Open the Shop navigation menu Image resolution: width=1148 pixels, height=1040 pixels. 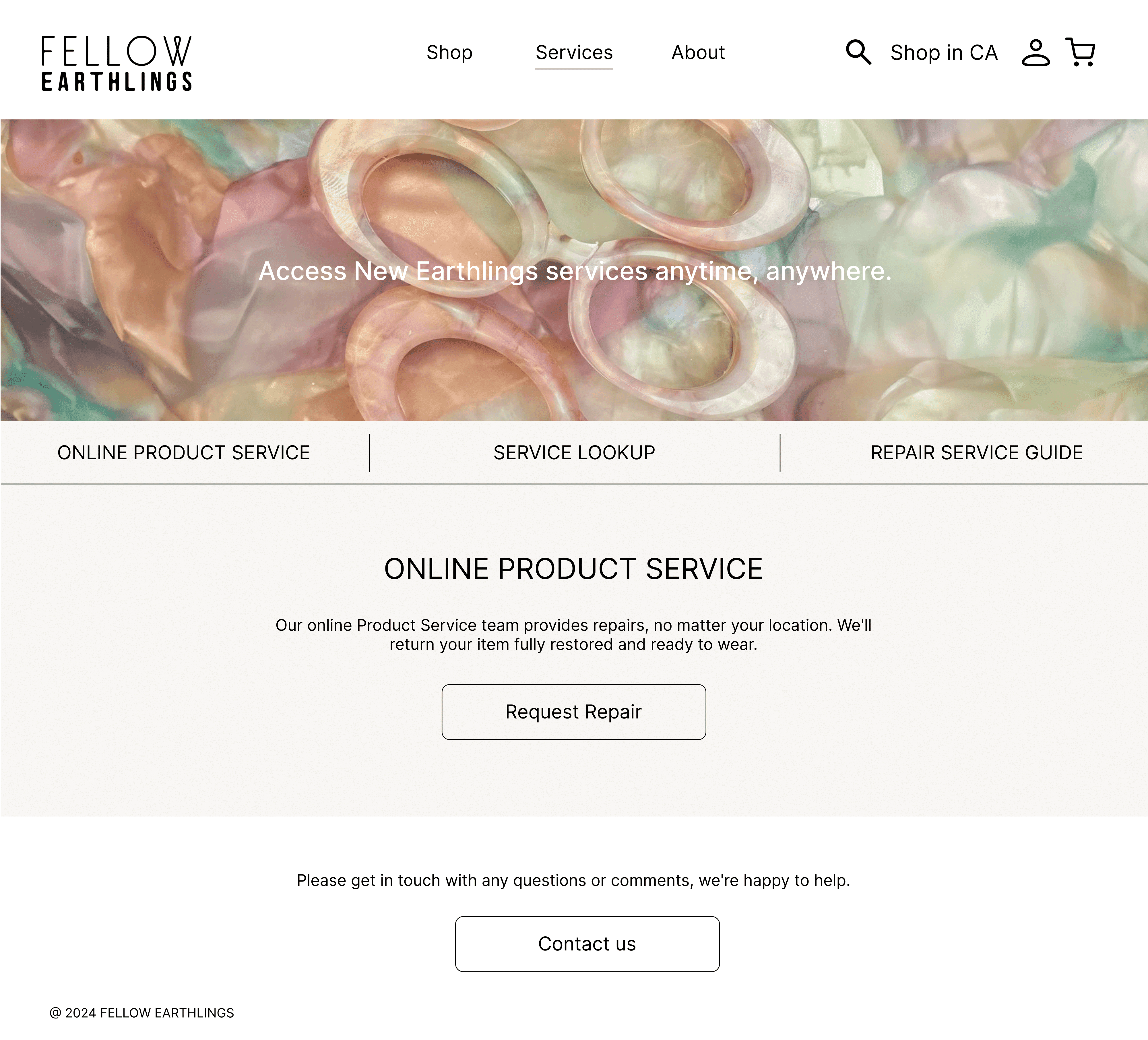pos(449,53)
